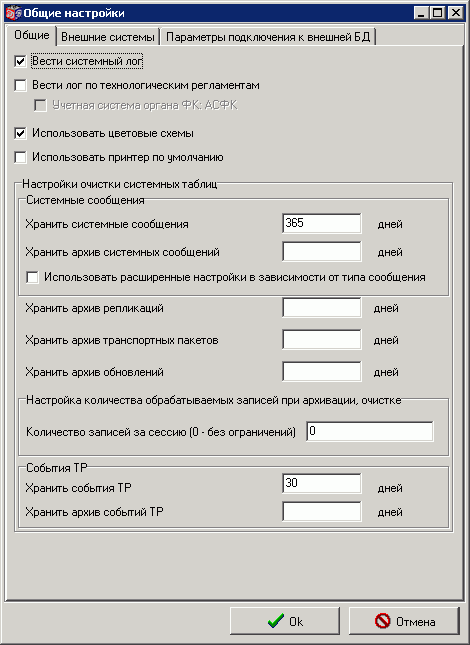The image size is (470, 645).
Task: Maximize the Общие настройки window
Action: (438, 13)
